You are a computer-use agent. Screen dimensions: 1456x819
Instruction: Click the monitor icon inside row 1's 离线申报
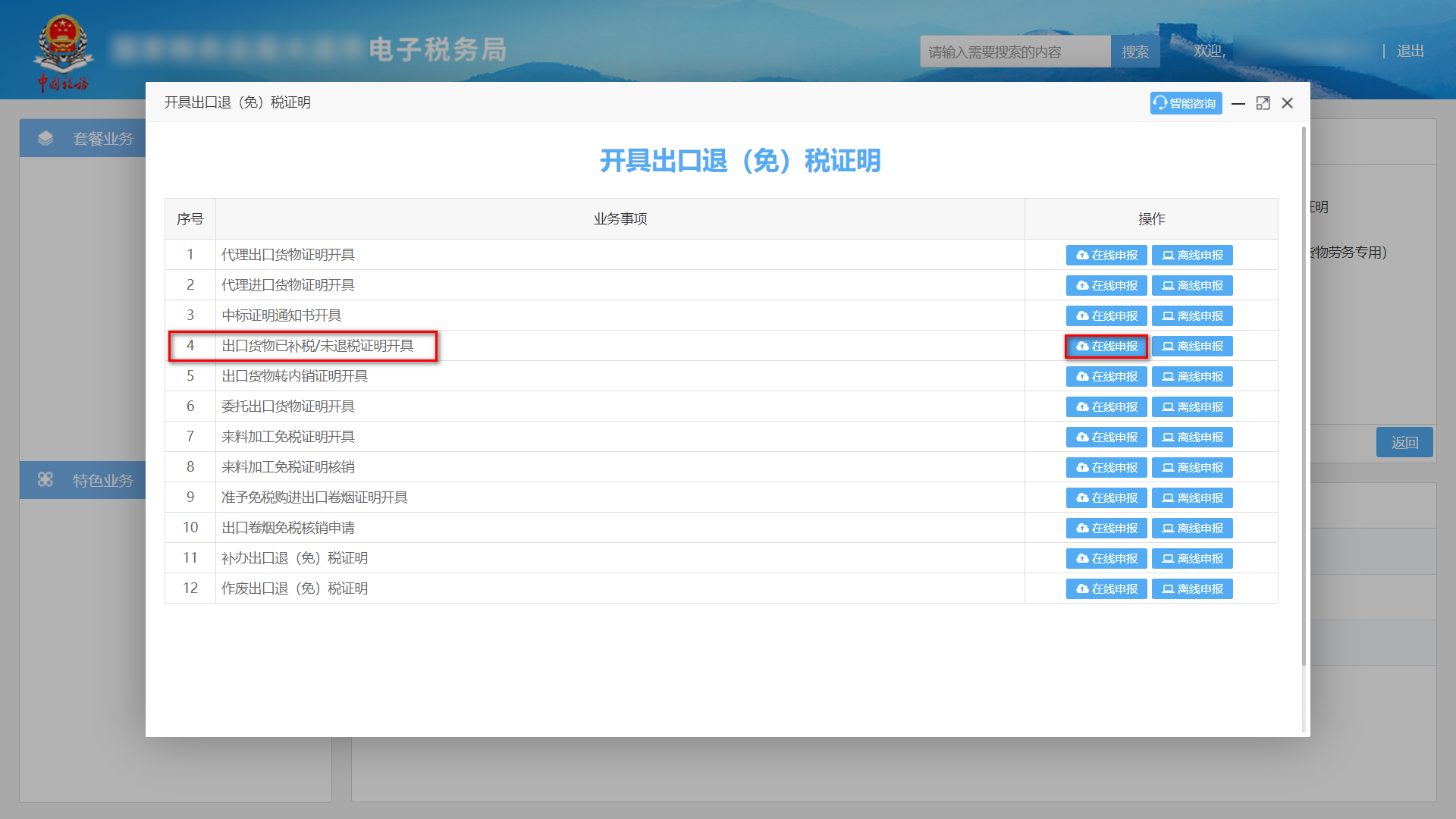[1168, 255]
